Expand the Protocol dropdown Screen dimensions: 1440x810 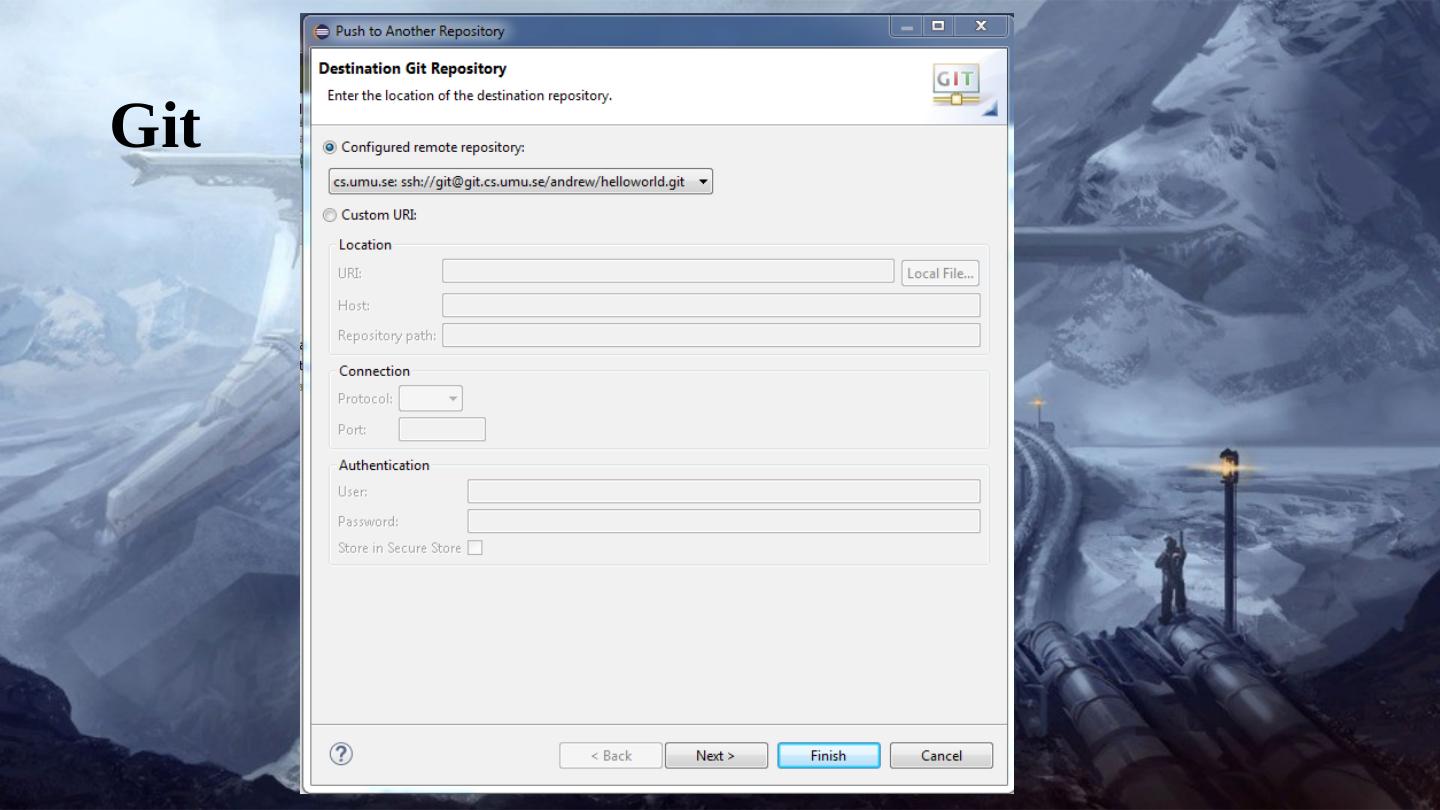pyautogui.click(x=430, y=399)
